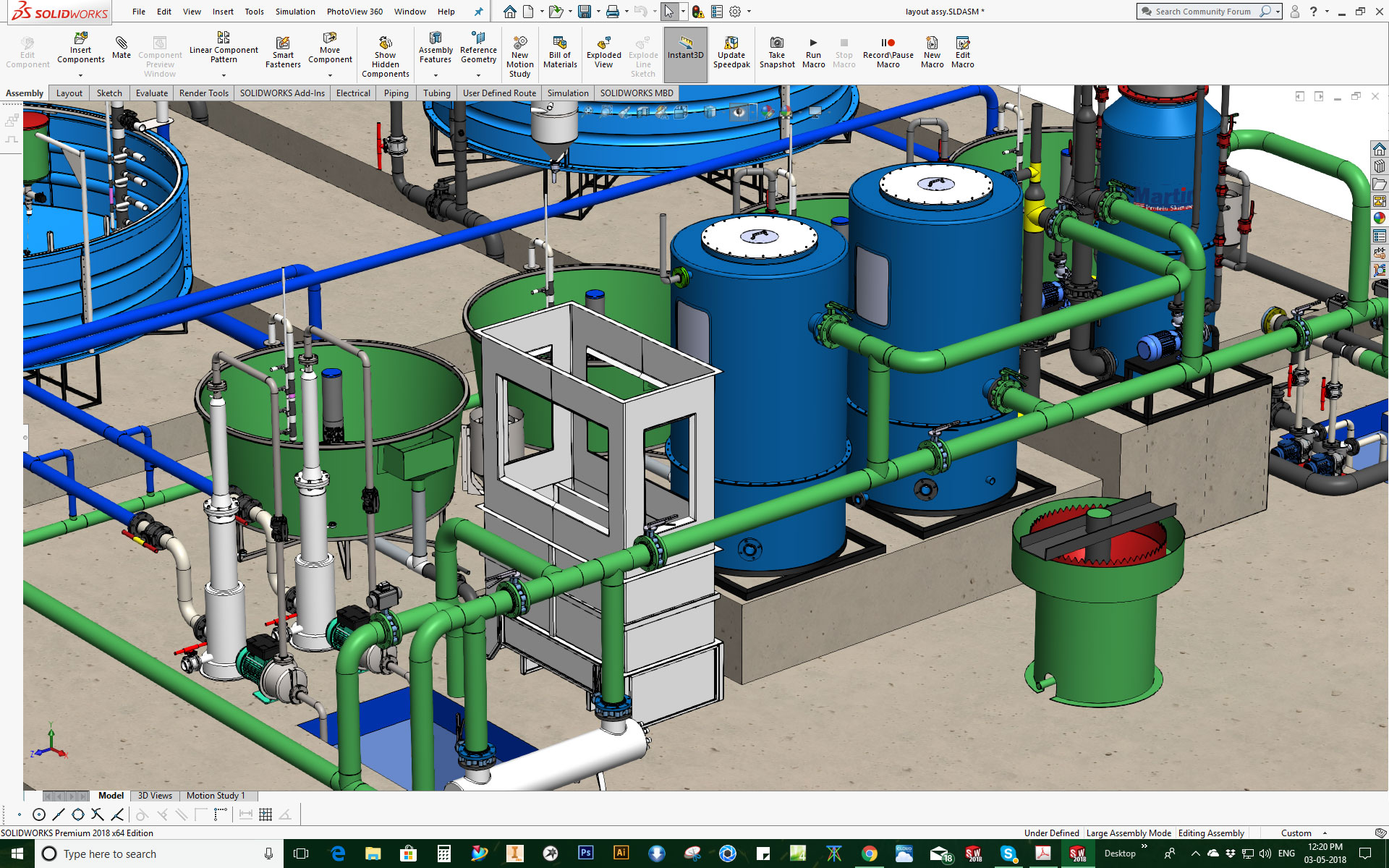The image size is (1389, 868).
Task: Toggle the Hide/Show Items eye icon
Action: click(738, 112)
